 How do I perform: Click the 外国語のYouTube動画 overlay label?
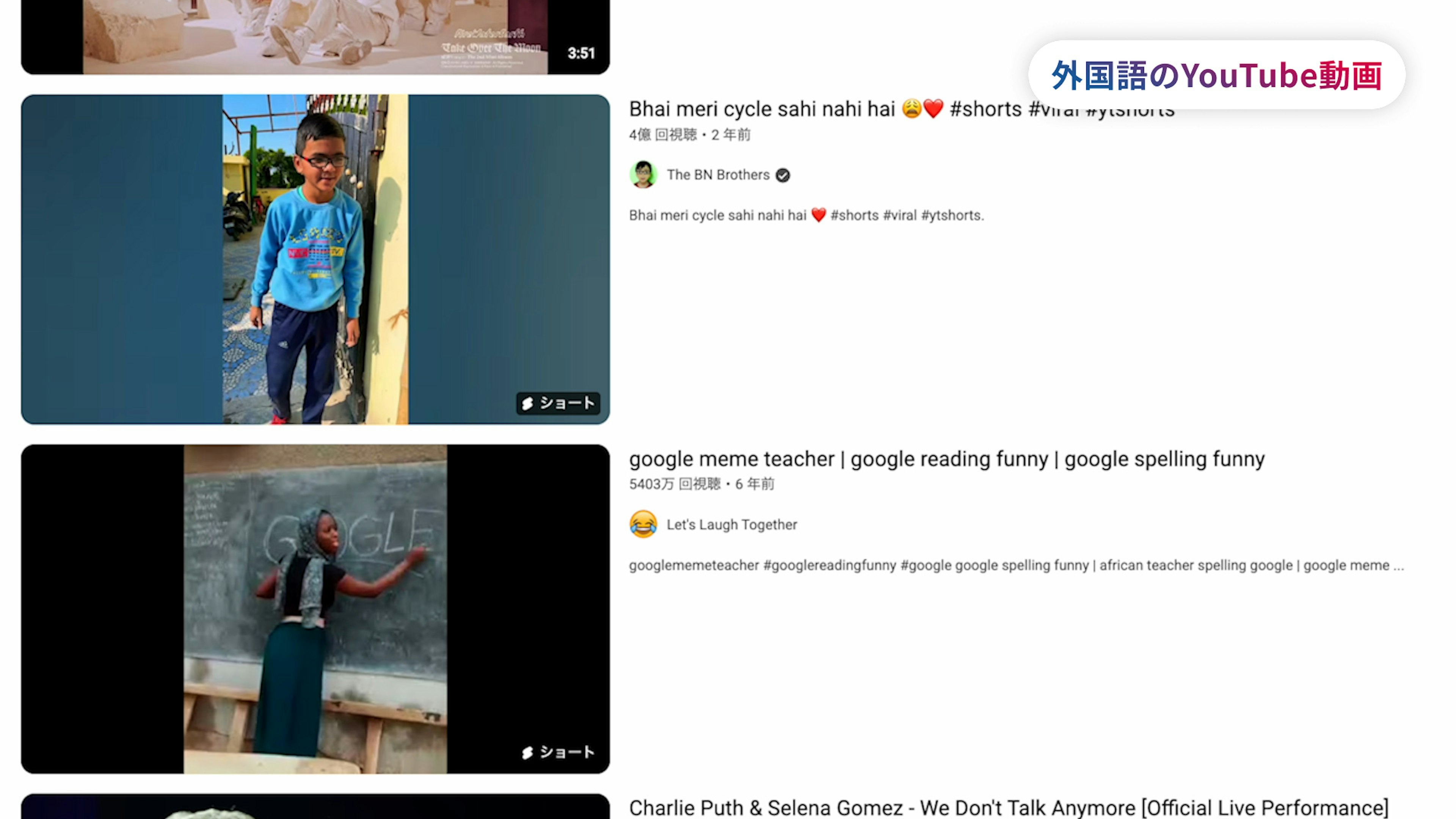(x=1216, y=75)
